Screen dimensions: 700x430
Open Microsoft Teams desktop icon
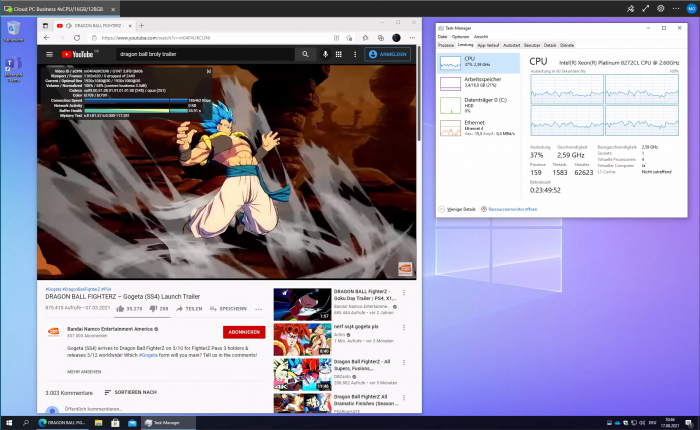point(13,69)
